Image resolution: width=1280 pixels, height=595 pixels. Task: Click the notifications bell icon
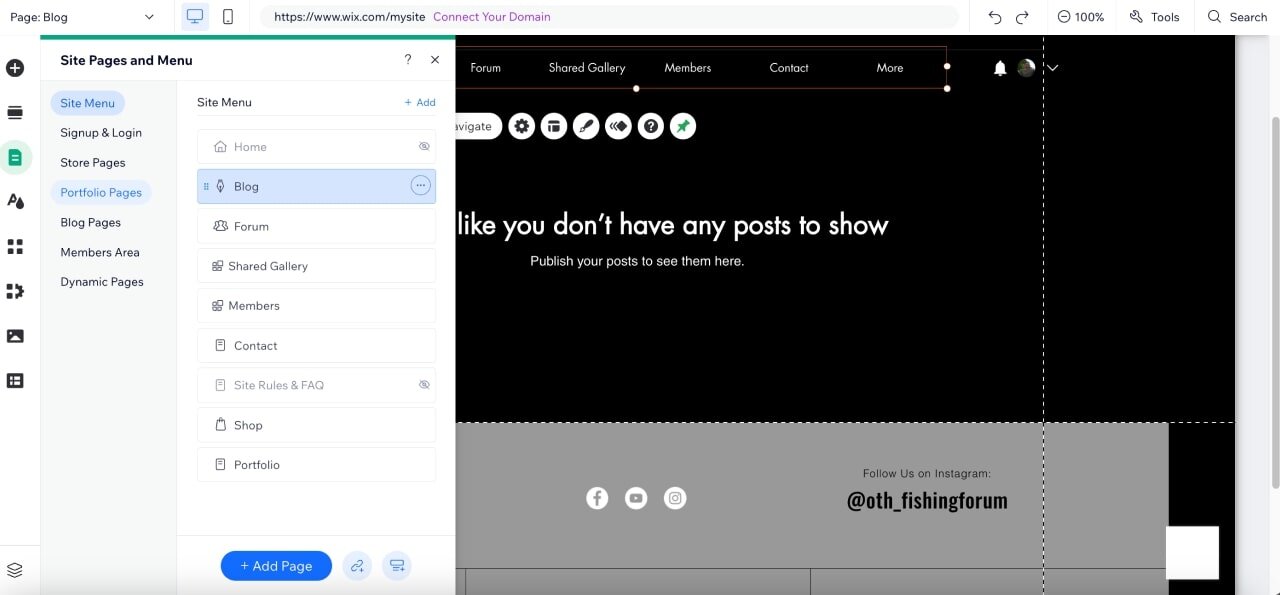(1000, 68)
